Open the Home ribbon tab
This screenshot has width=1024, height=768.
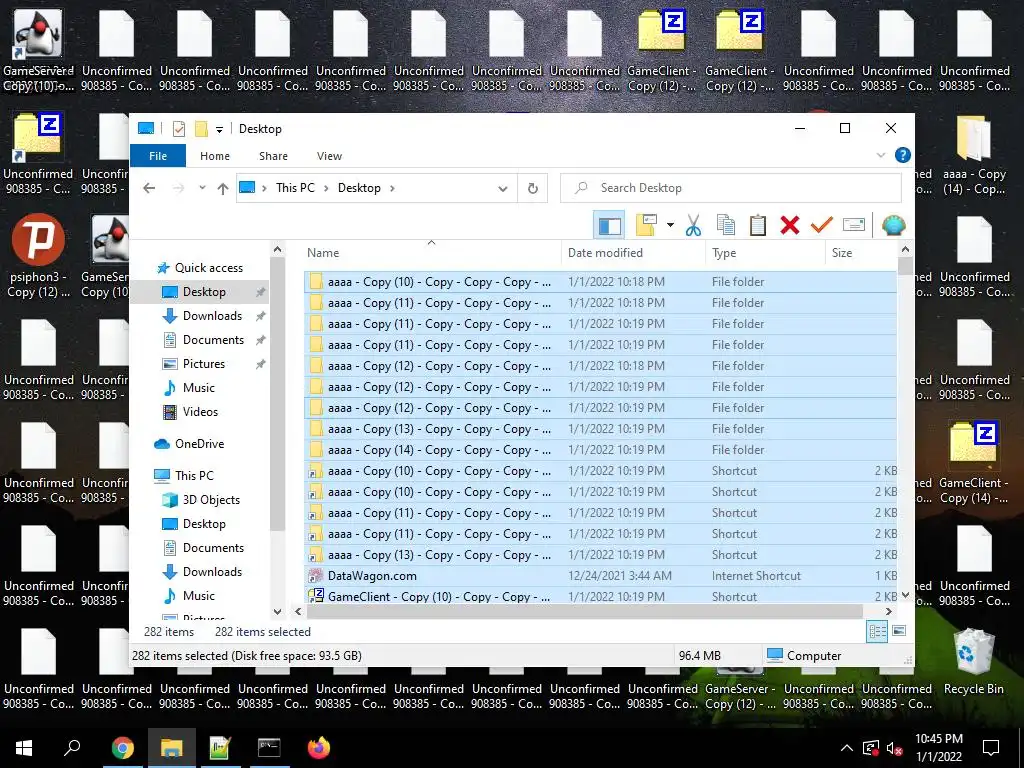tap(215, 155)
